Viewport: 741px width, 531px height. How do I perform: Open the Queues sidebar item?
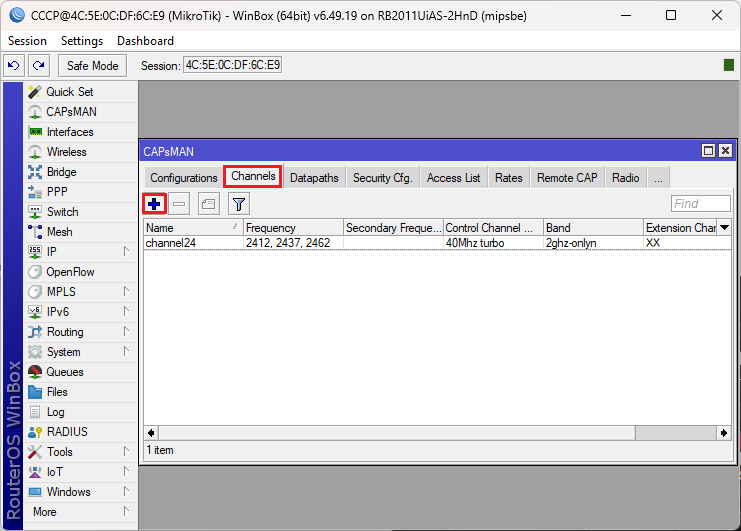(81, 372)
